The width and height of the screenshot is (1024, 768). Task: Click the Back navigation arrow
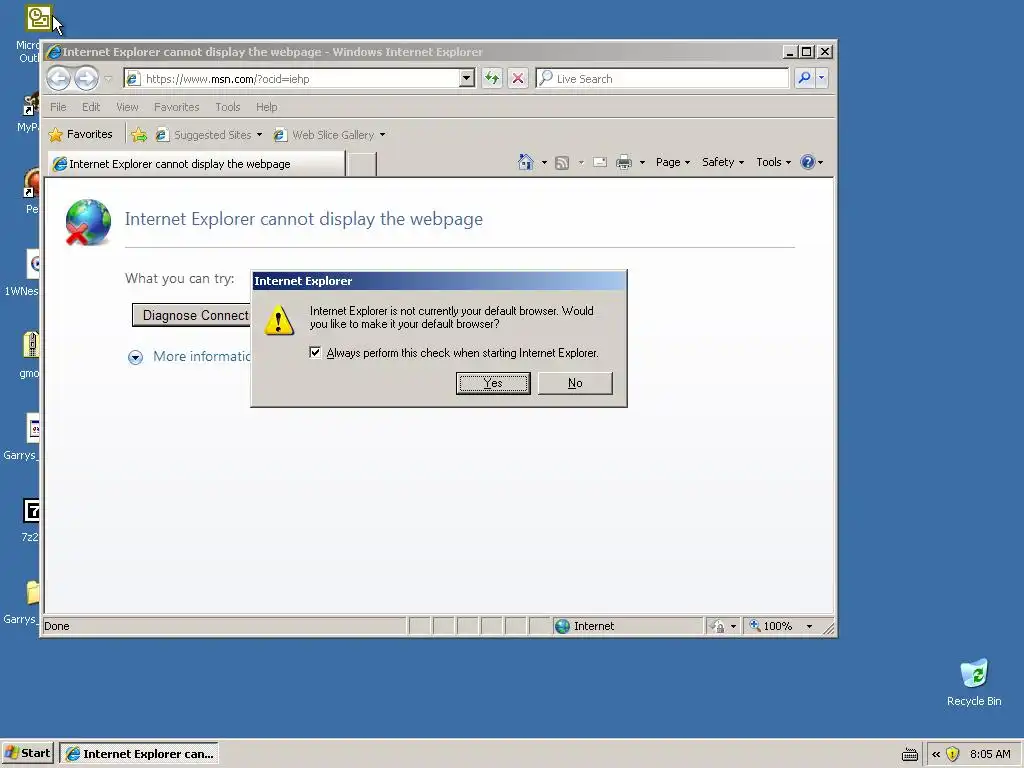(x=58, y=79)
